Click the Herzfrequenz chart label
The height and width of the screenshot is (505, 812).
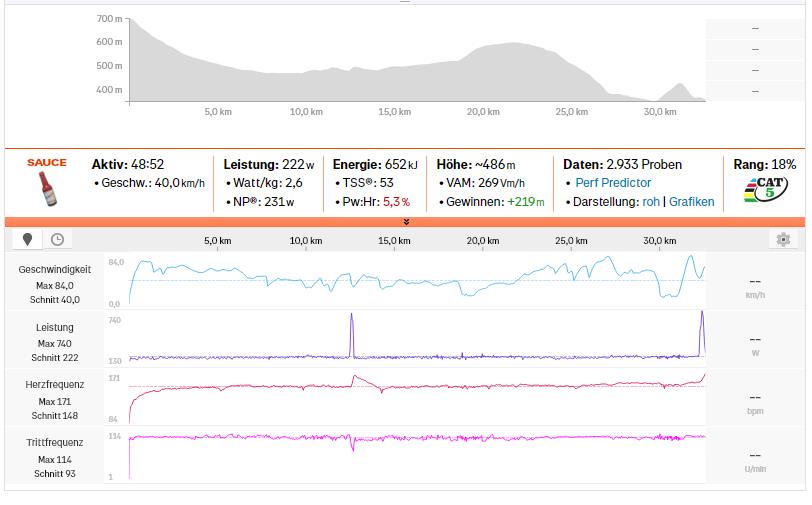tap(55, 384)
